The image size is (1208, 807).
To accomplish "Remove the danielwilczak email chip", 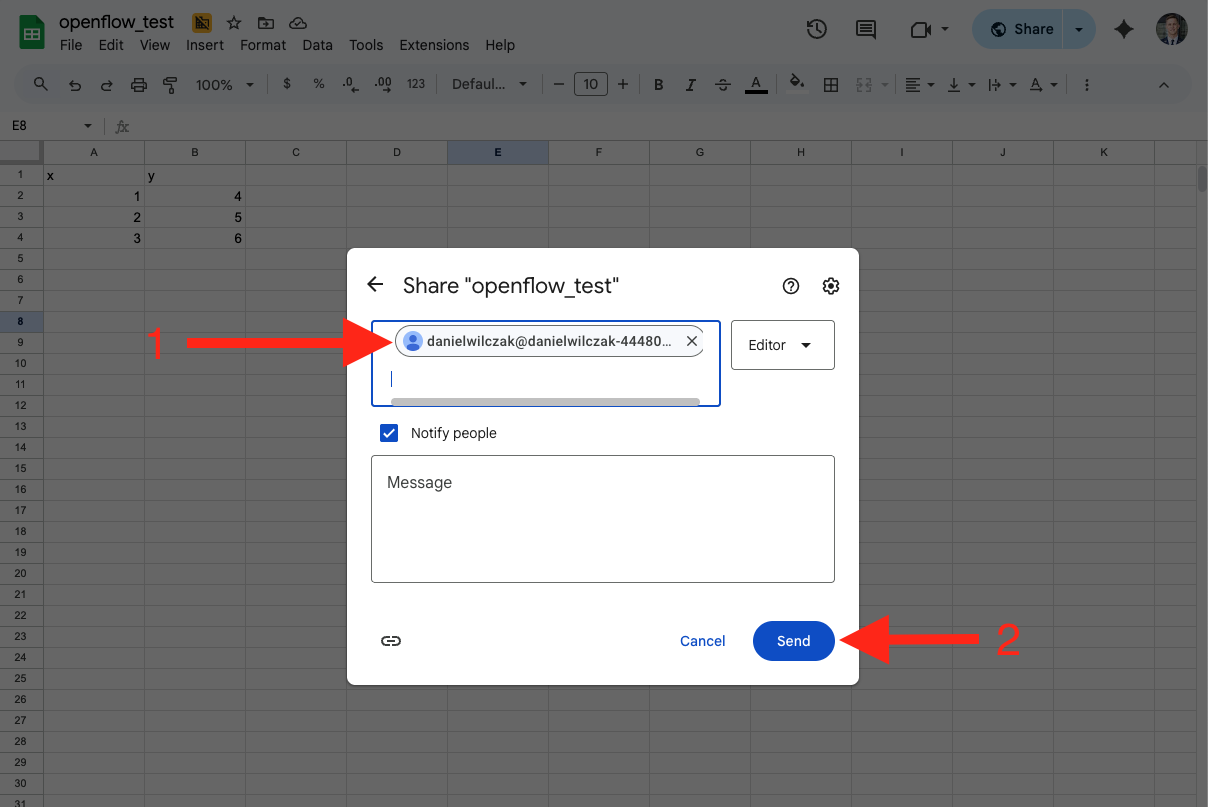I will click(x=691, y=342).
